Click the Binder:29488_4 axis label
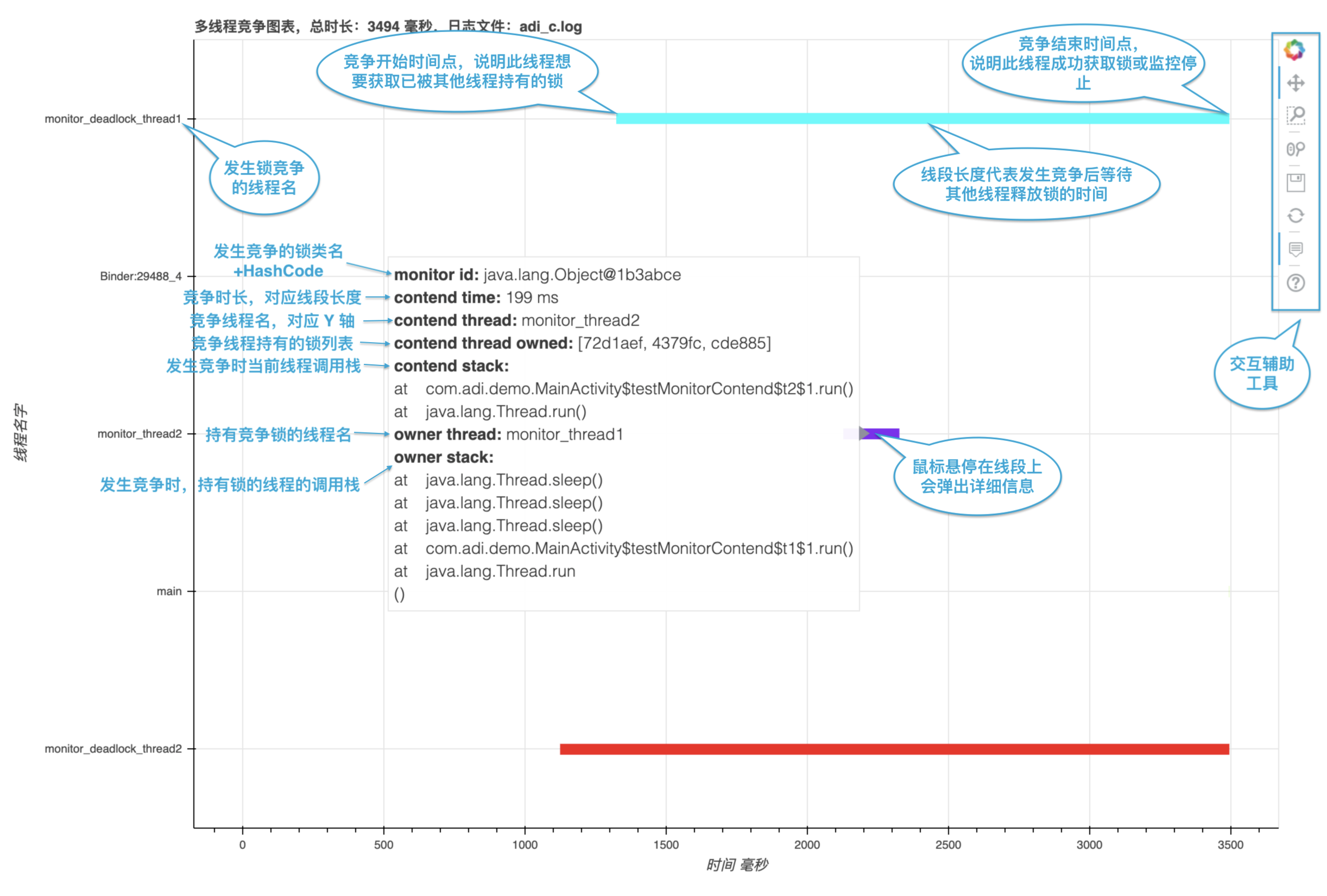 [x=141, y=276]
